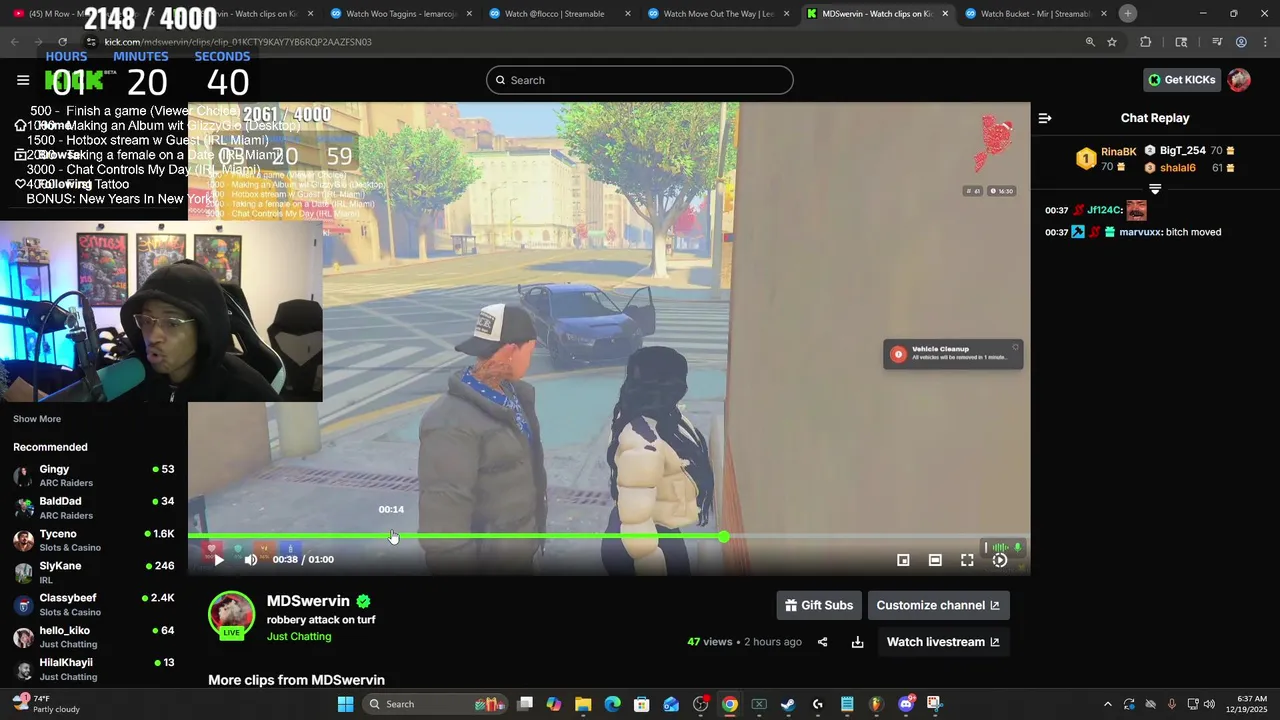Play the clip video
The width and height of the screenshot is (1280, 720).
[219, 559]
